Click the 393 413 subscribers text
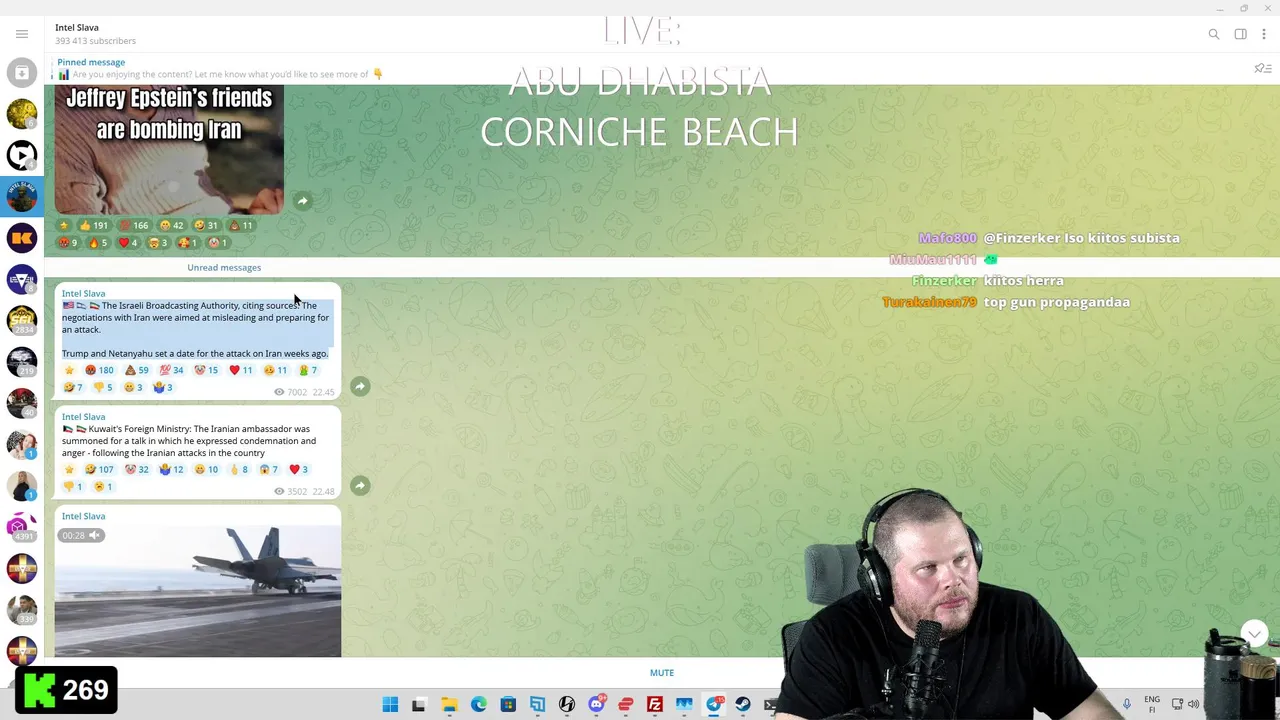Screen dimensions: 1280x720 click(96, 41)
